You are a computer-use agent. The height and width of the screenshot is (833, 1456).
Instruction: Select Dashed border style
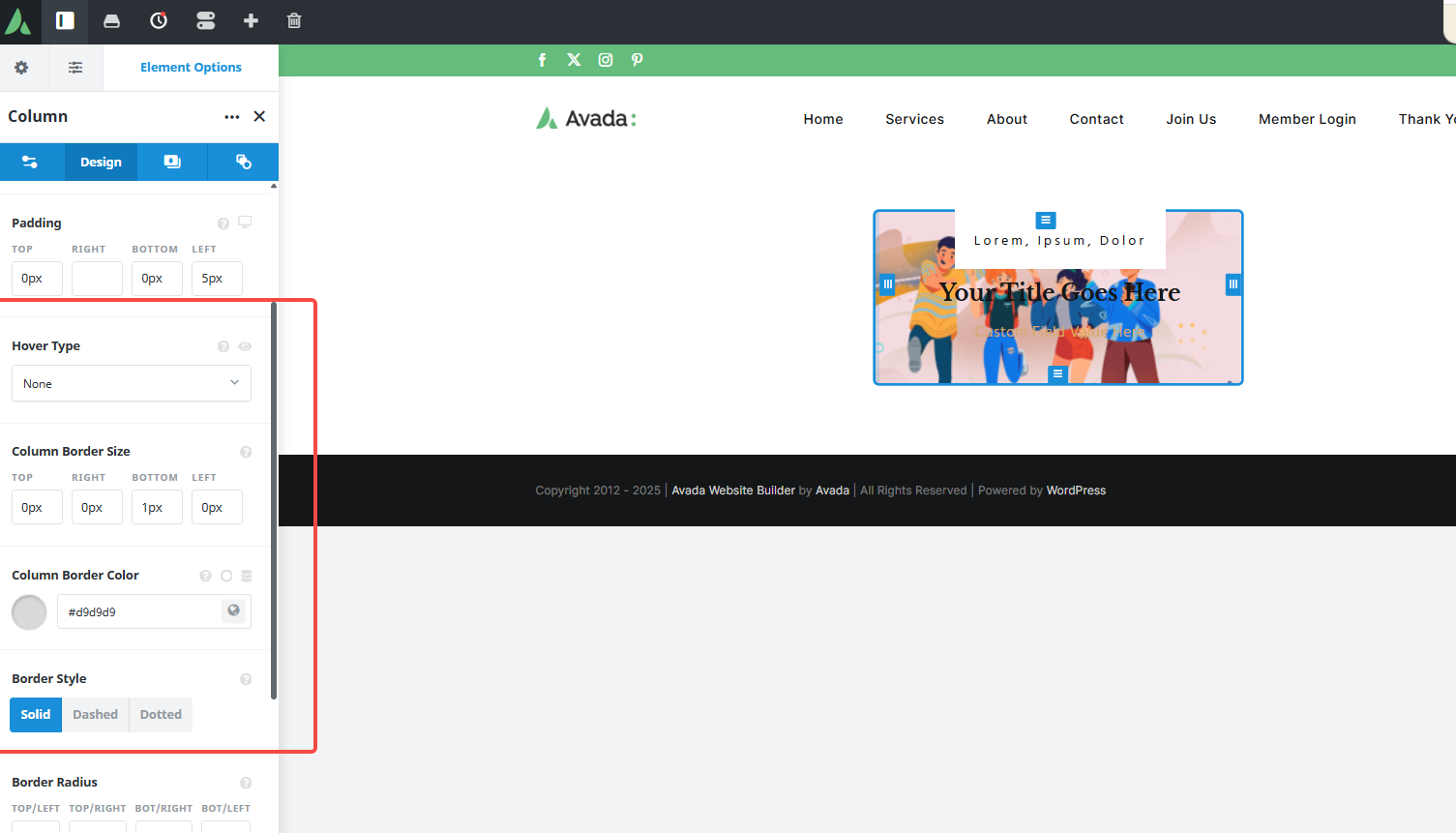point(95,715)
